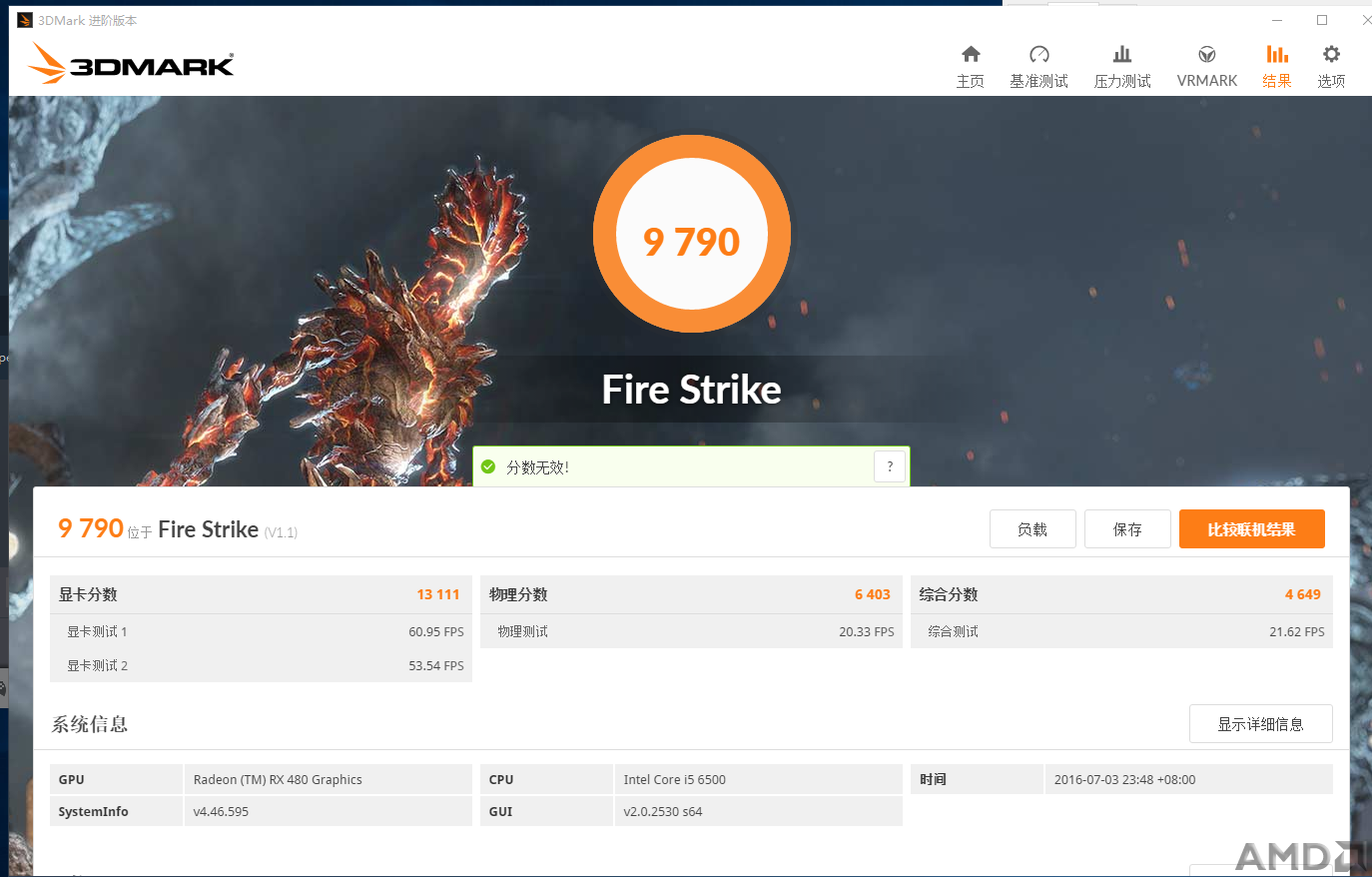Click the 负载 load button
This screenshot has height=877, width=1372.
1032,529
